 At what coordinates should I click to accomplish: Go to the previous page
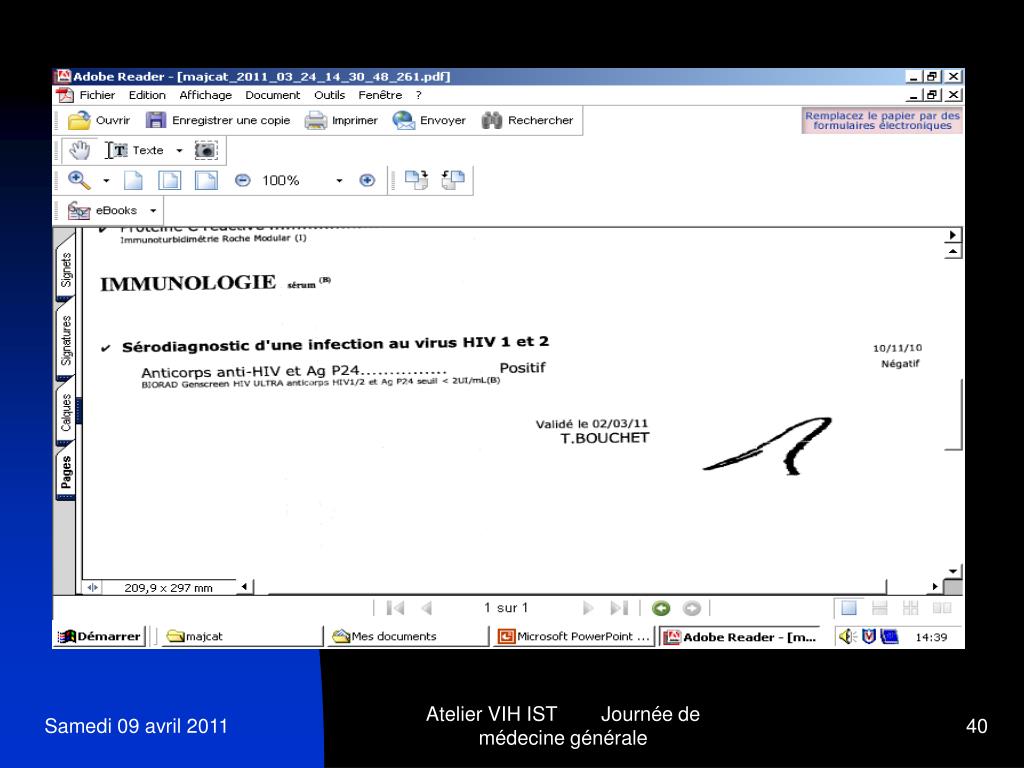[x=426, y=608]
